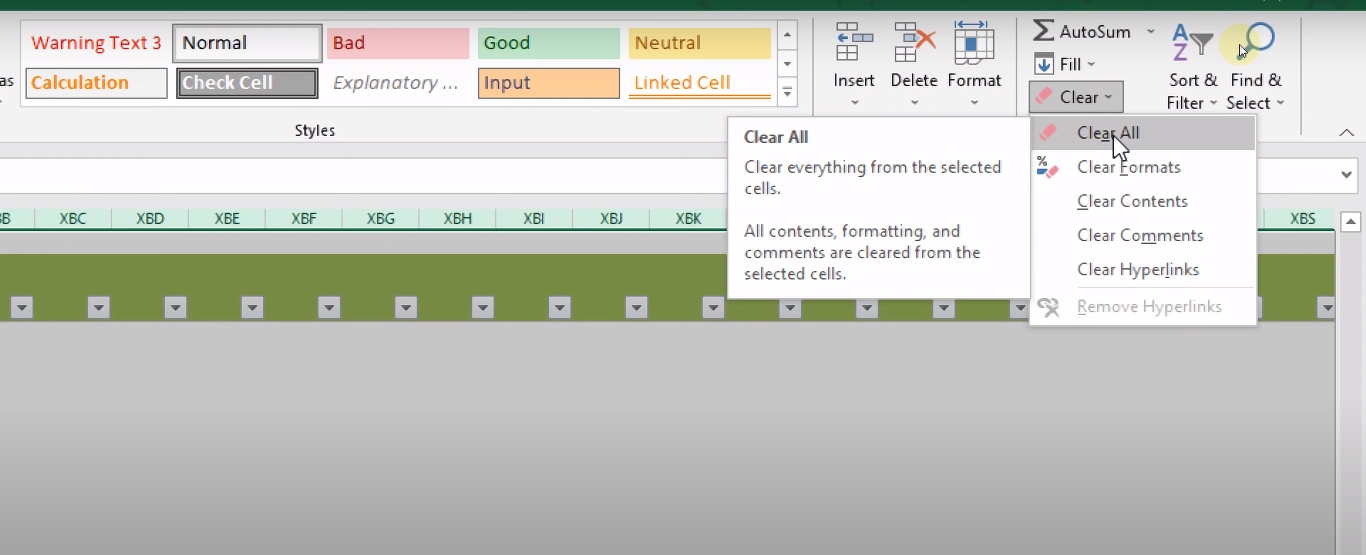Viewport: 1366px width, 555px height.
Task: Apply the Bad pink cell style
Action: (x=398, y=43)
